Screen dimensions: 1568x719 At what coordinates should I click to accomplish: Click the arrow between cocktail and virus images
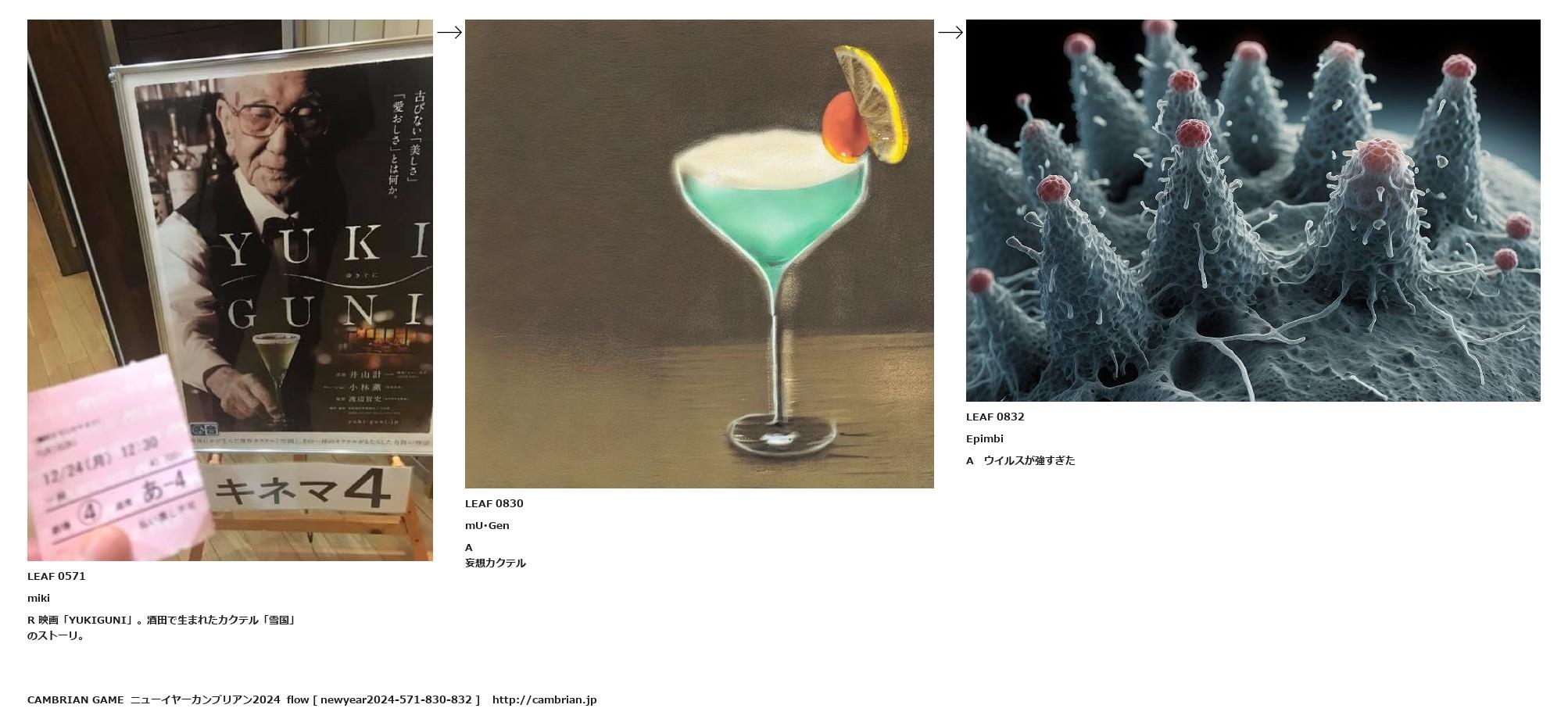[x=950, y=32]
